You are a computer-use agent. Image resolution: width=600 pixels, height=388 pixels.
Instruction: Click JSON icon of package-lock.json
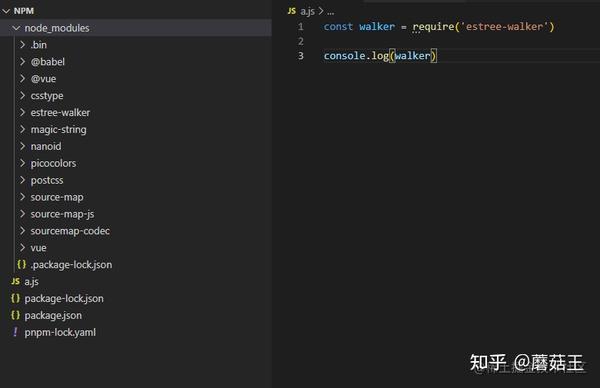pyautogui.click(x=15, y=298)
